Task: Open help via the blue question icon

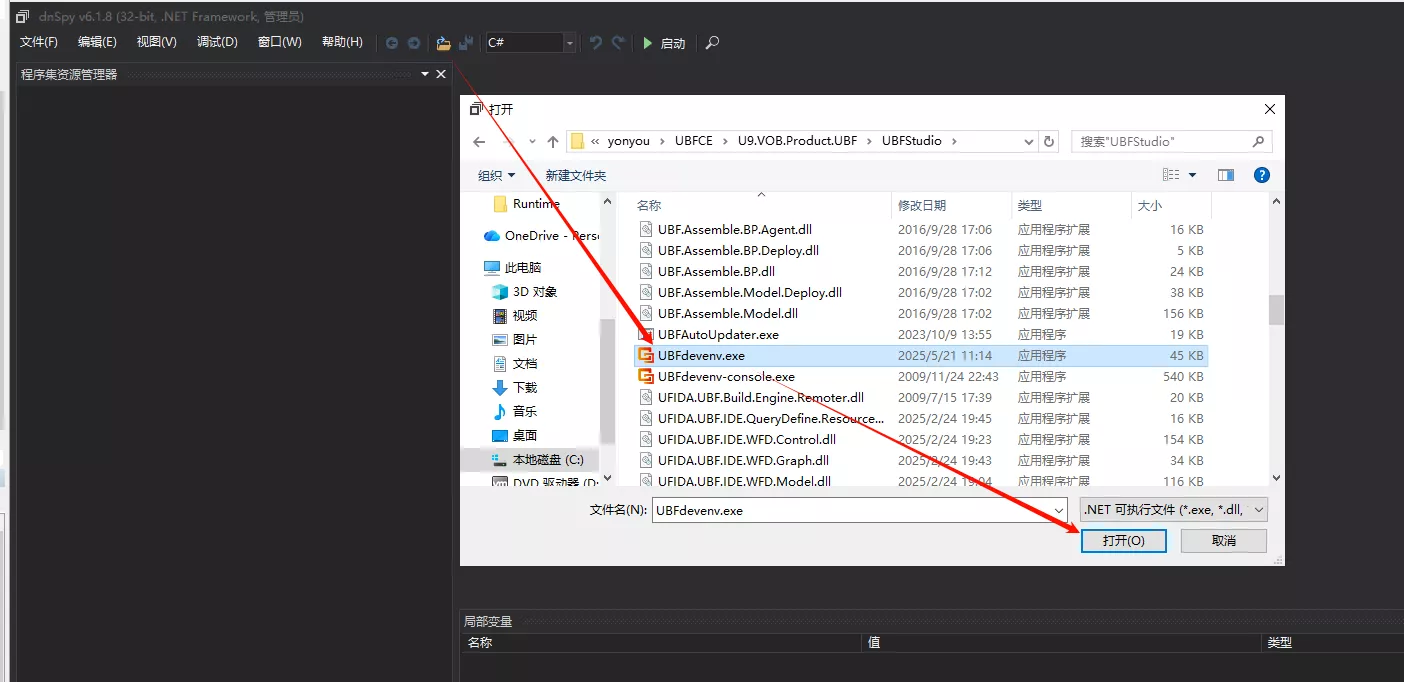Action: (x=1261, y=174)
